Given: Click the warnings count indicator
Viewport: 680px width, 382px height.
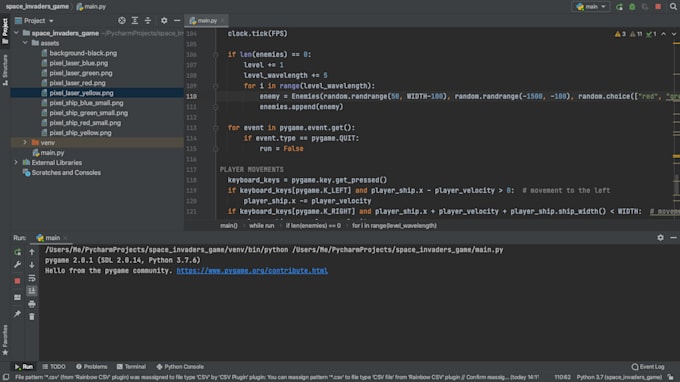Looking at the screenshot, I should [620, 34].
